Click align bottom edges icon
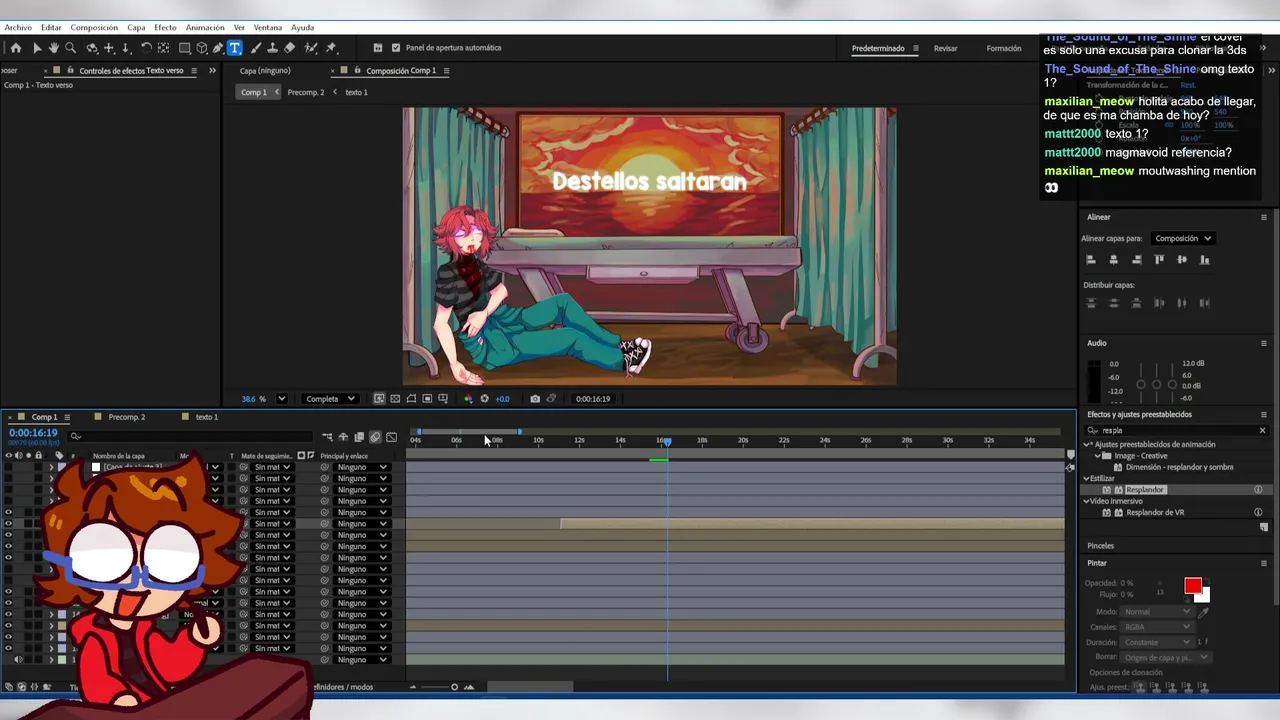Screen dimensions: 1280x720 [x=1205, y=260]
